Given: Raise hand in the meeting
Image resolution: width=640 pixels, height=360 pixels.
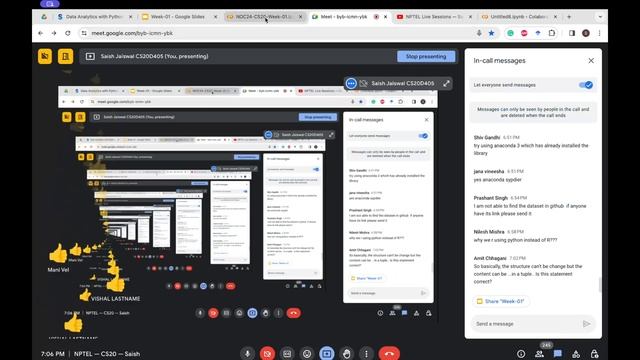Looking at the screenshot, I should click(347, 353).
